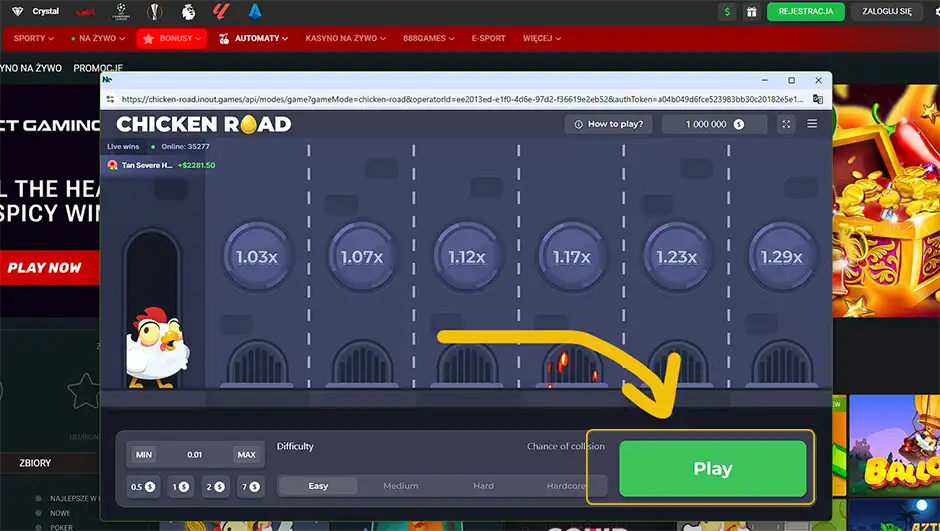Click the red LaLiga icon

221,11
